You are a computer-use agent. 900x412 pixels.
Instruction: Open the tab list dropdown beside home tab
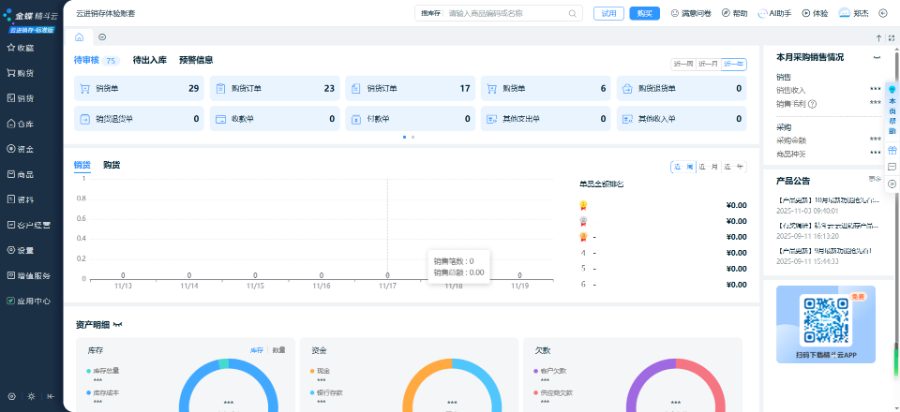[x=102, y=37]
